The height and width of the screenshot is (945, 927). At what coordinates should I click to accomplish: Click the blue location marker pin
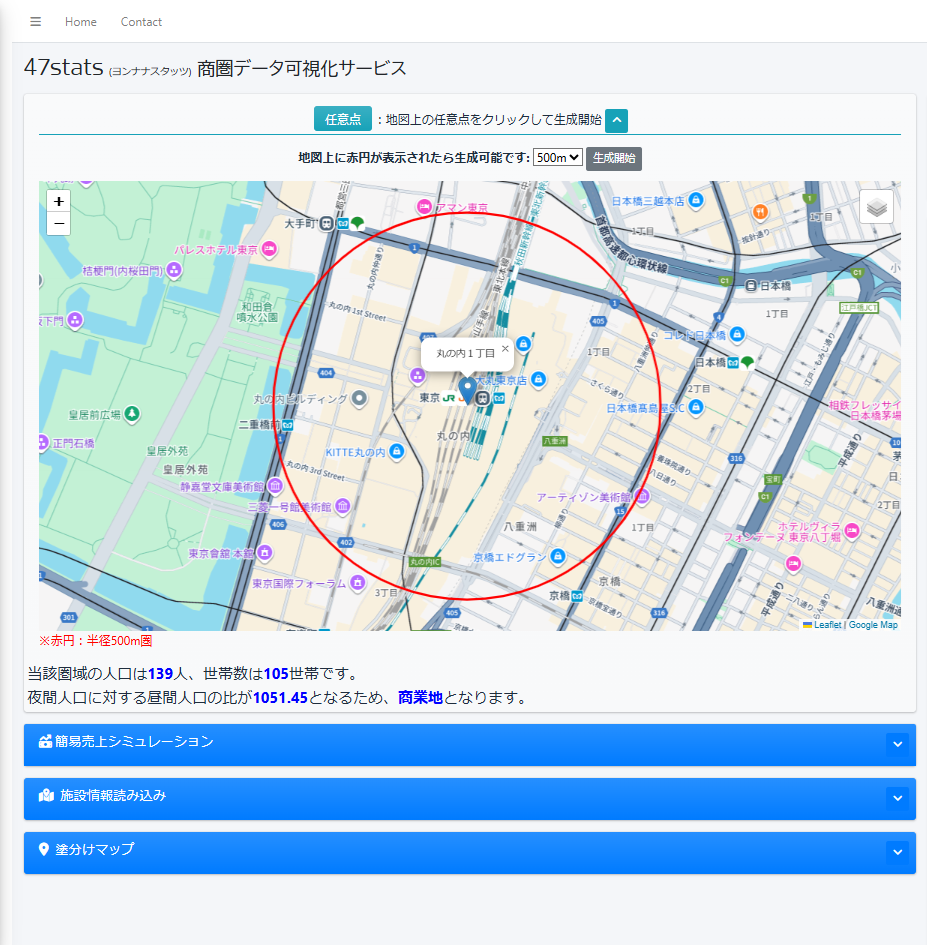(x=467, y=391)
